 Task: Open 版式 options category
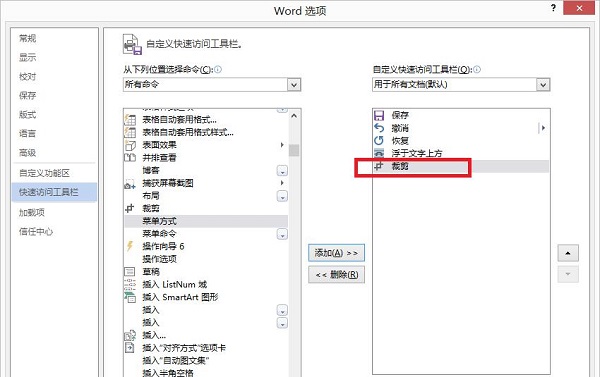click(28, 114)
